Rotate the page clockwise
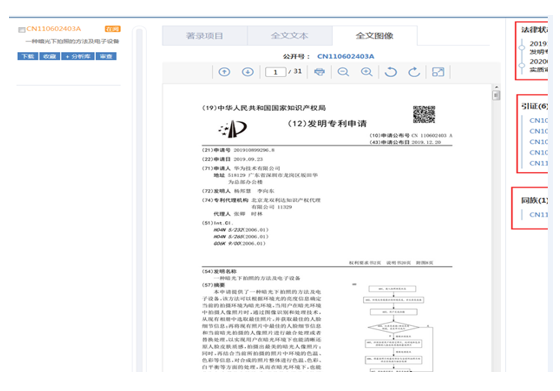 [x=414, y=72]
